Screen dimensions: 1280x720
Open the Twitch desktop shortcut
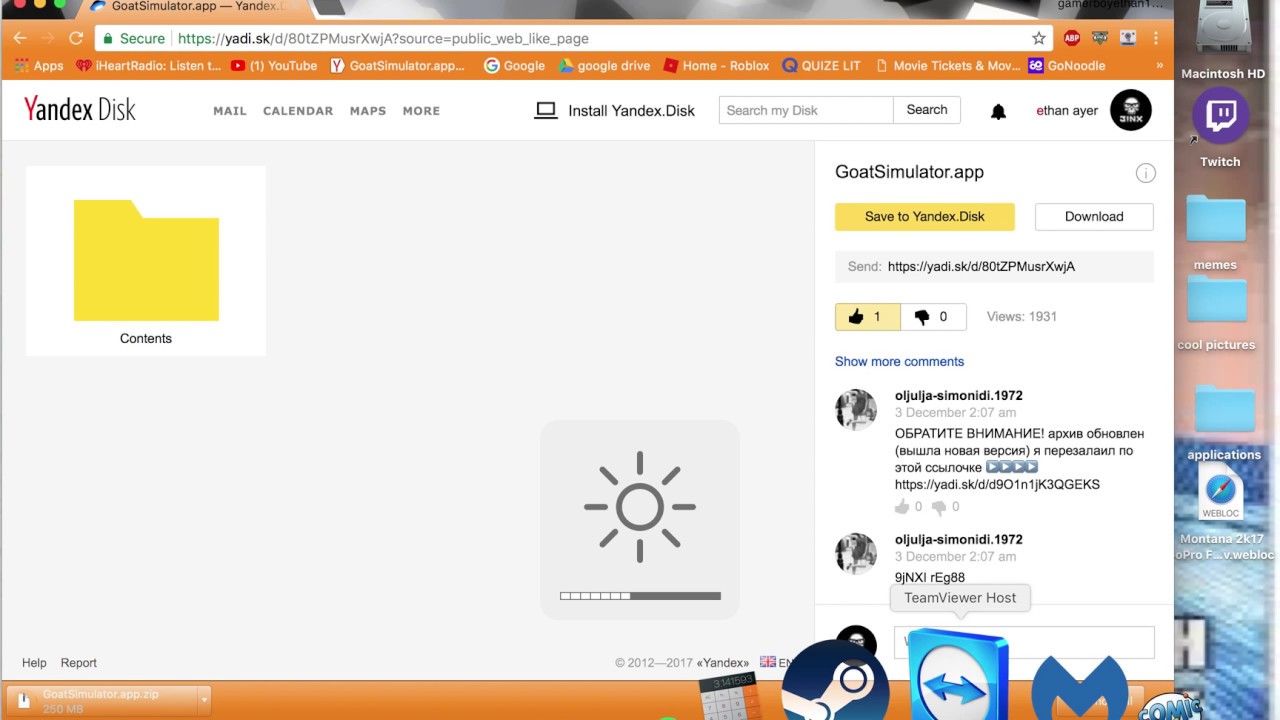click(1220, 118)
